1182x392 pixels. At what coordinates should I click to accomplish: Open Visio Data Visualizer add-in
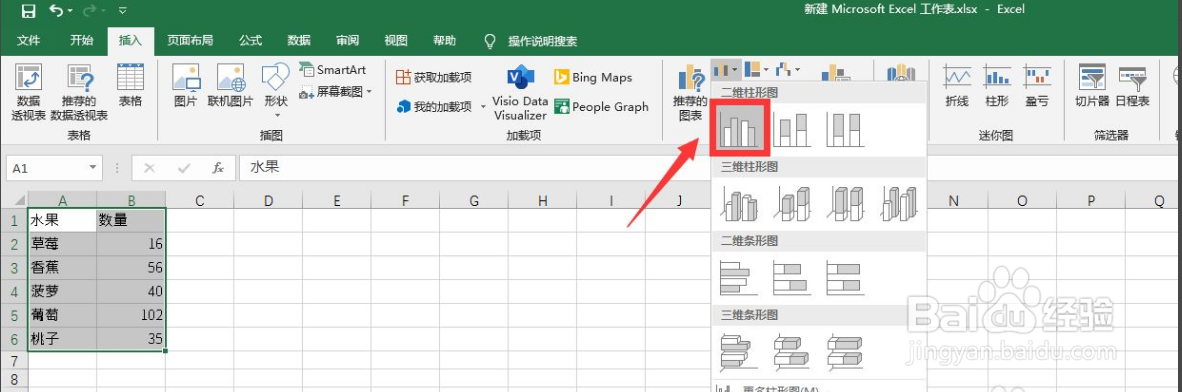[520, 92]
